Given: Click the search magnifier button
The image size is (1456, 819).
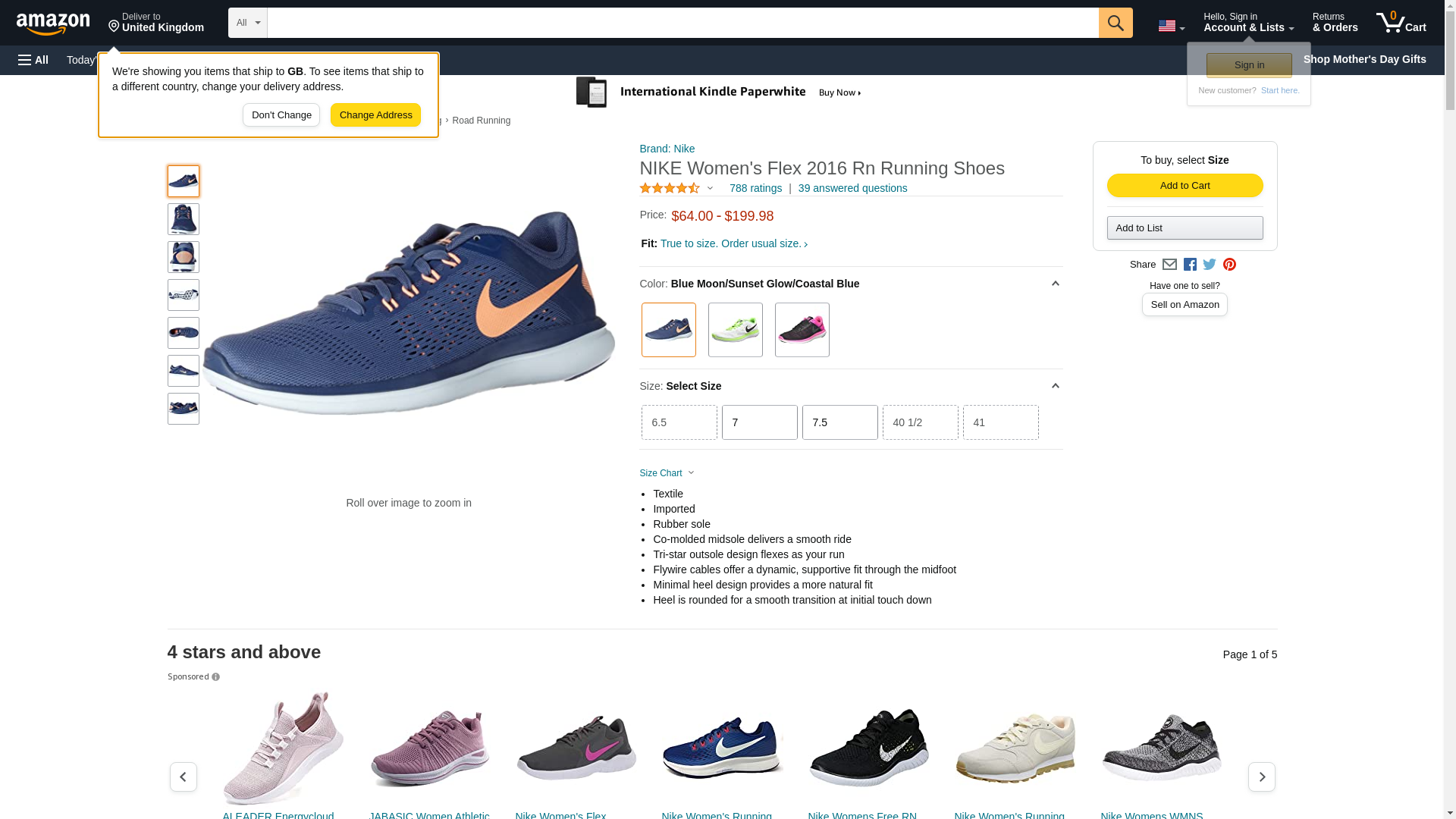Looking at the screenshot, I should click(1115, 23).
